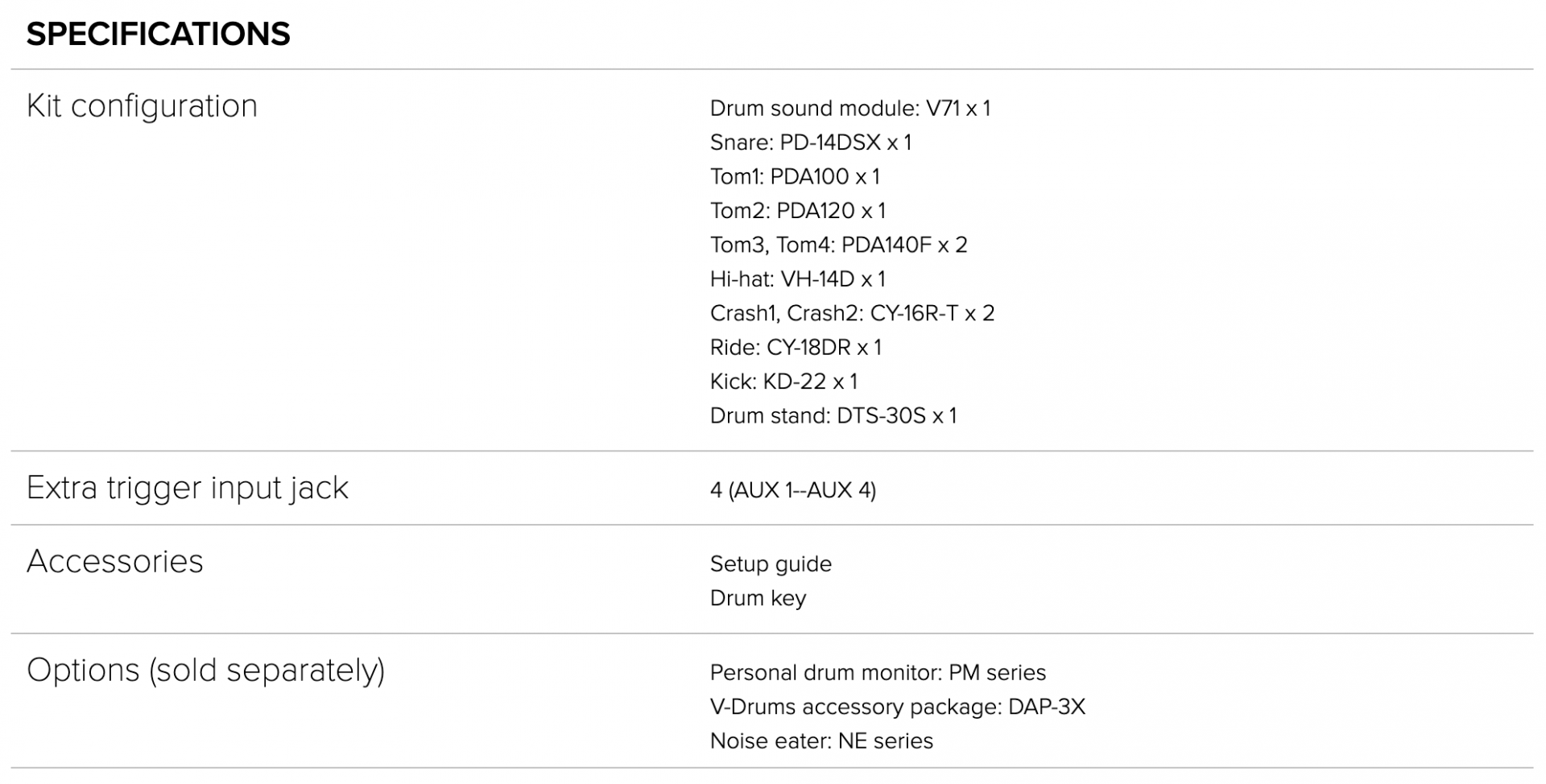
Task: Select the Options (sold separately) label
Action: (x=205, y=671)
